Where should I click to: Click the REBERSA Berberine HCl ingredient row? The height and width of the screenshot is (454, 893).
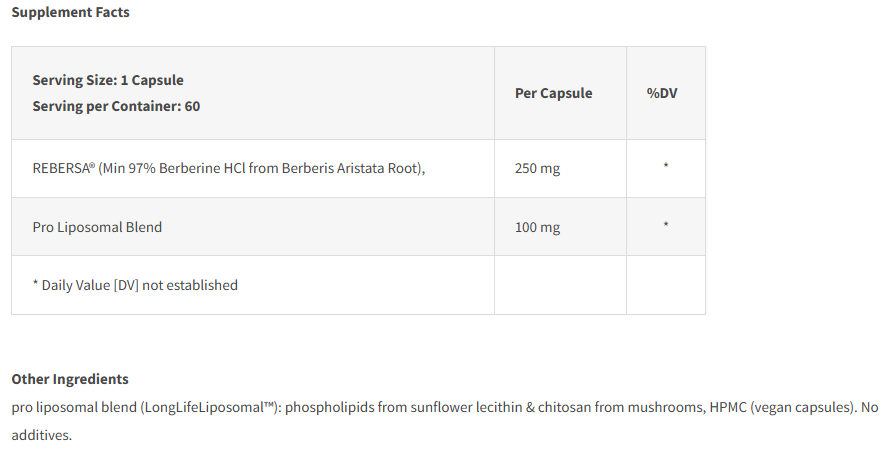coord(229,168)
